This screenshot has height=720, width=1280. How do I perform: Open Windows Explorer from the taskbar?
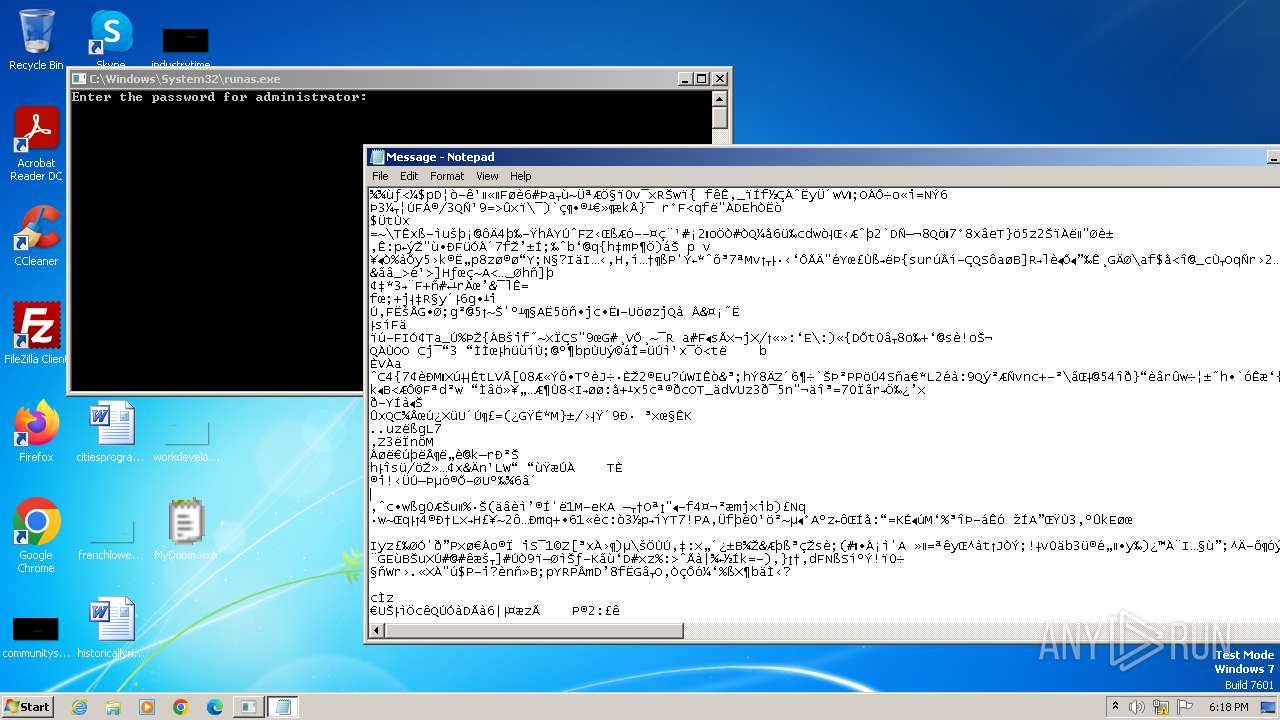113,707
